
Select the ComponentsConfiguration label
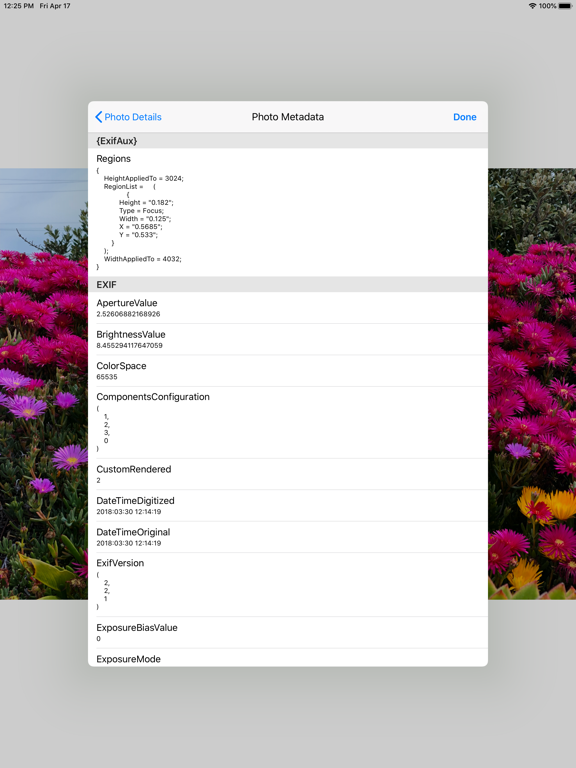click(x=153, y=397)
